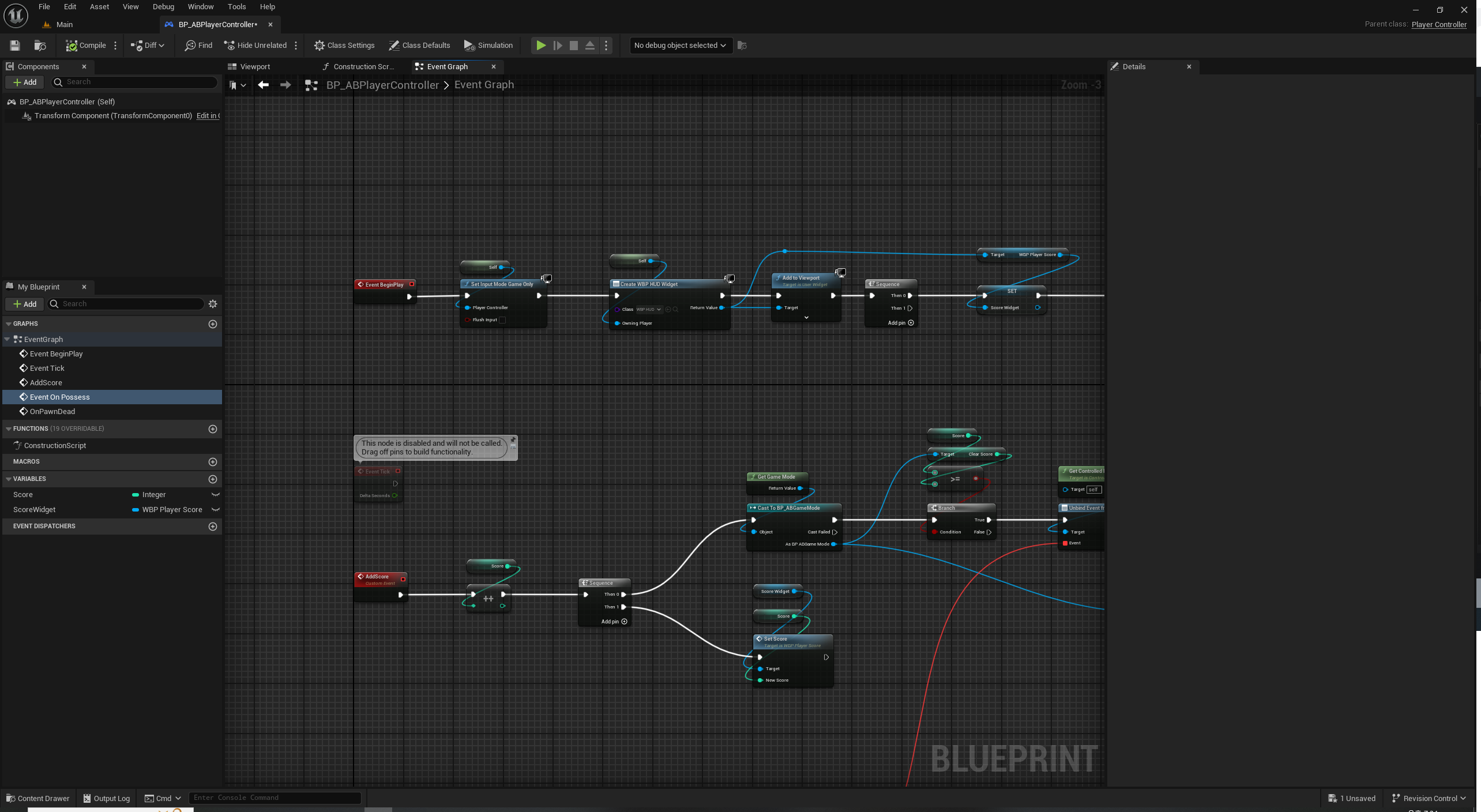The width and height of the screenshot is (1481, 812).
Task: Select OnPawnDead in graph list
Action: click(x=52, y=412)
